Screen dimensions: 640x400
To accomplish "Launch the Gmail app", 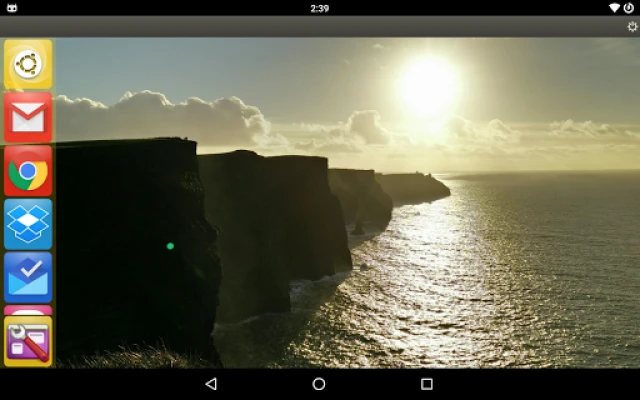I will pos(28,119).
